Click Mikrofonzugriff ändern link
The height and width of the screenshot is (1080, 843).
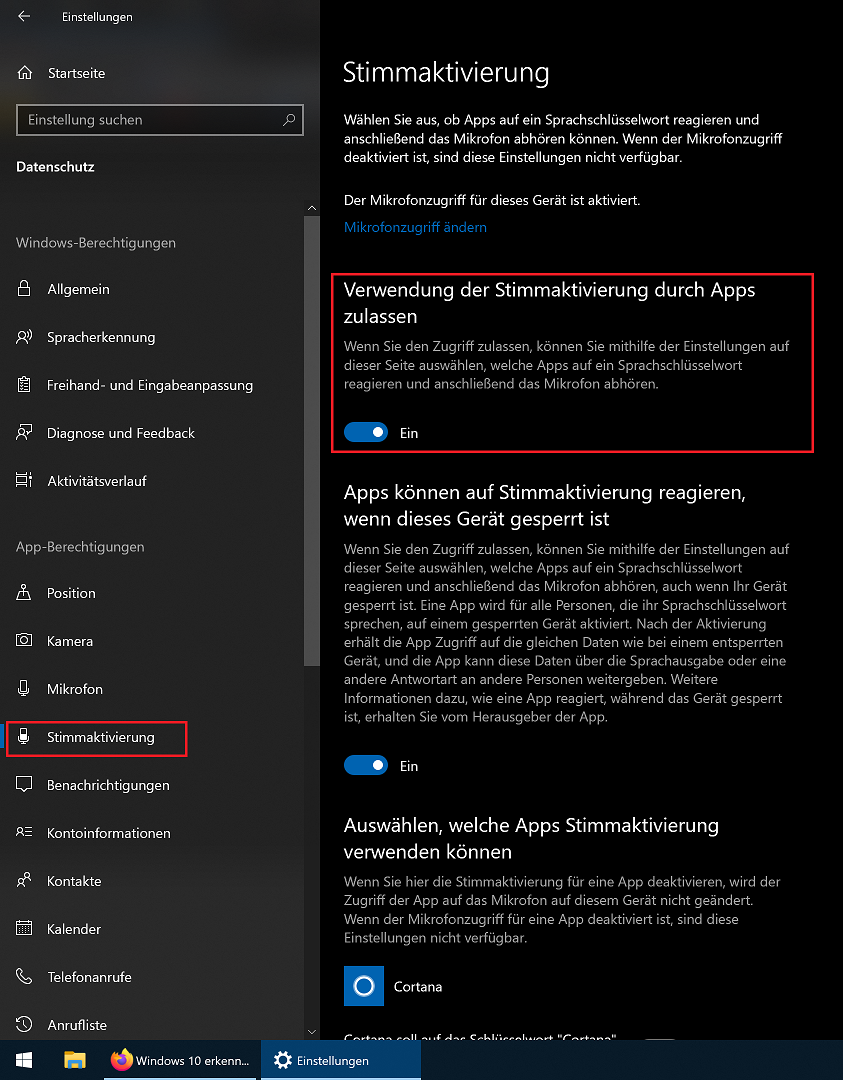415,227
